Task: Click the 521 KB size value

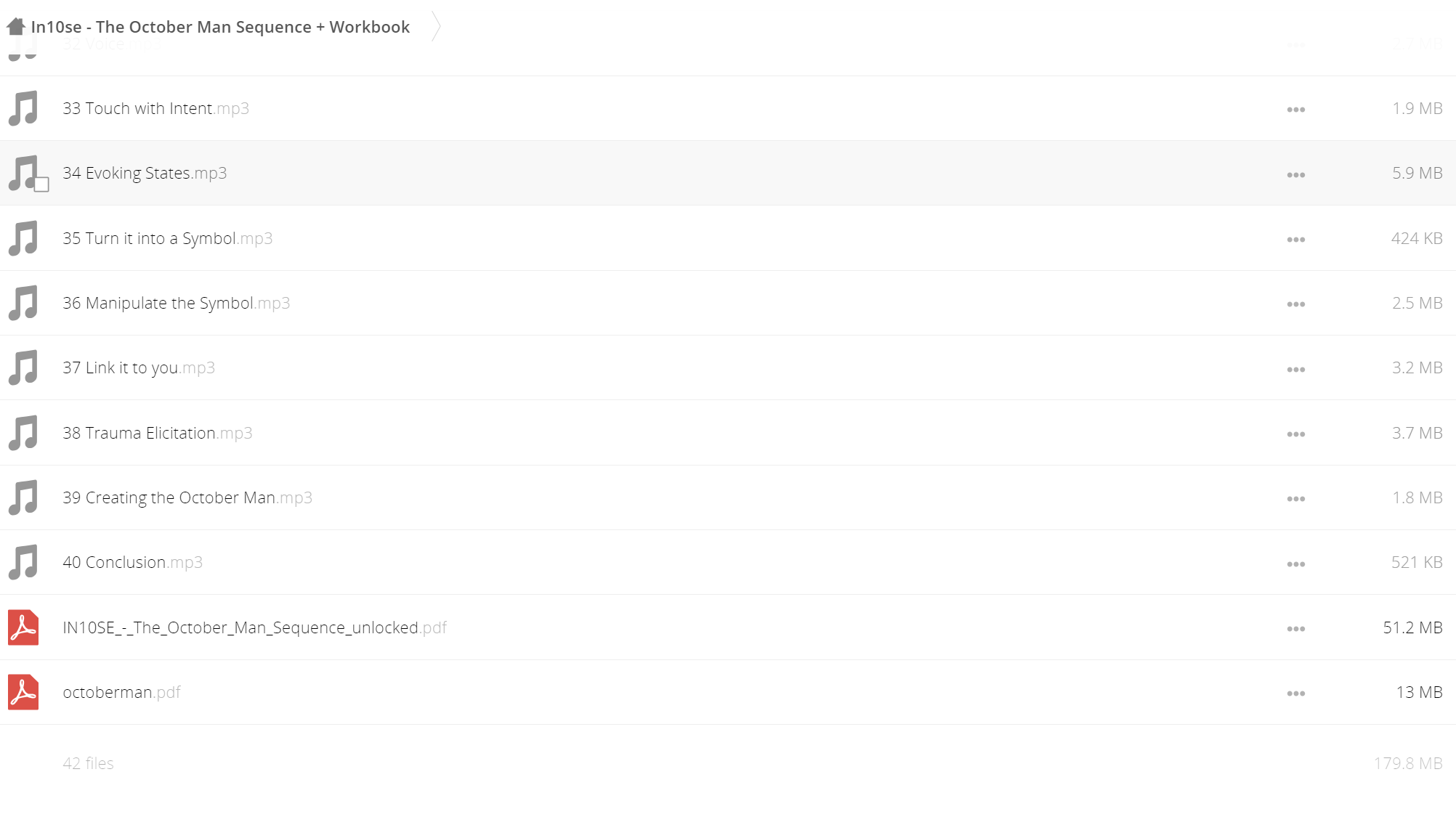Action: click(x=1417, y=562)
